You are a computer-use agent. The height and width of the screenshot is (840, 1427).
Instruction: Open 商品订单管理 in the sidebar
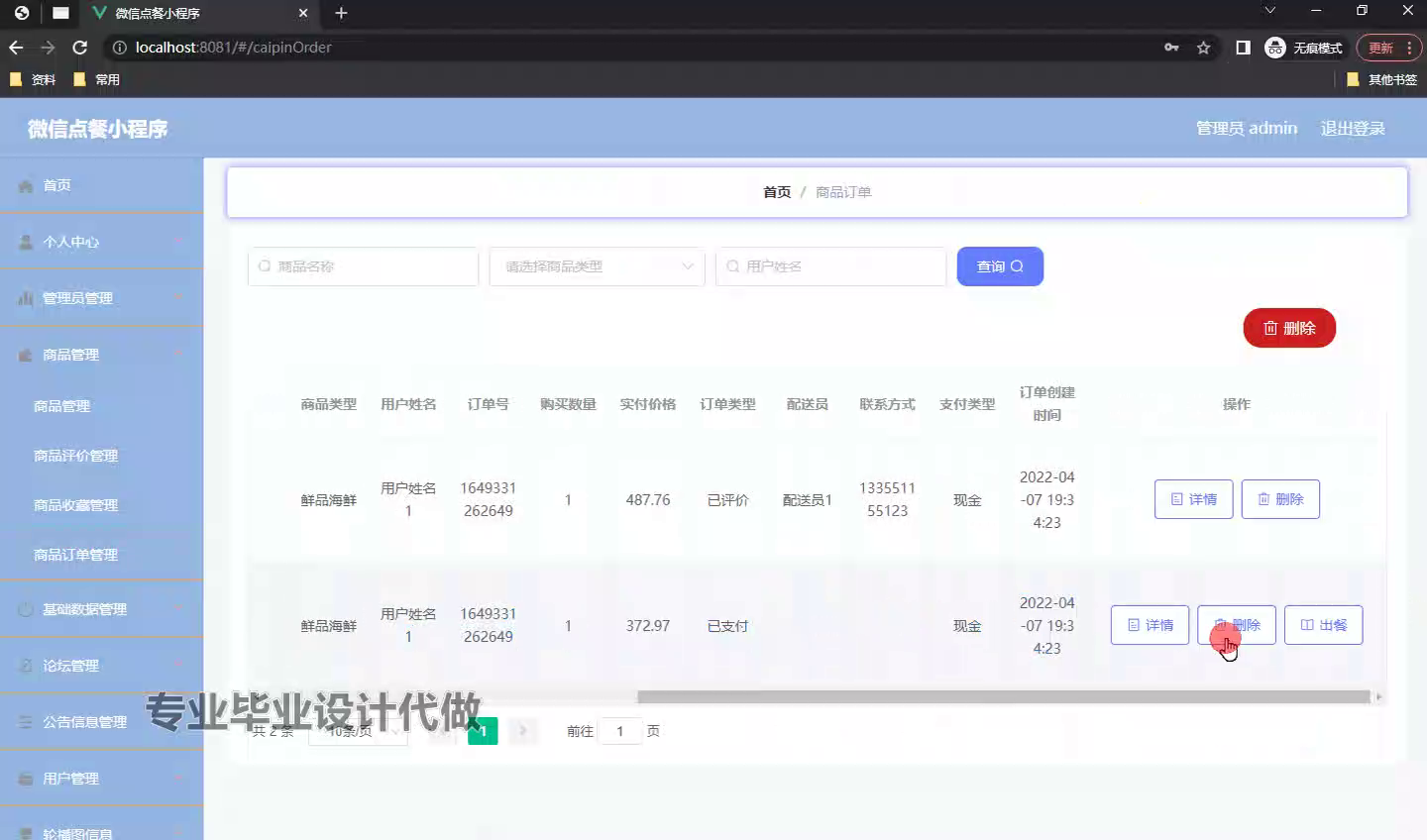75,555
